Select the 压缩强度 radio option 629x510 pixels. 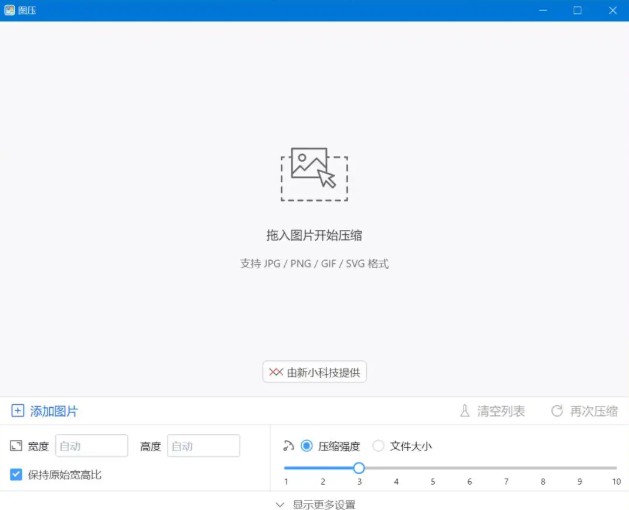(306, 446)
